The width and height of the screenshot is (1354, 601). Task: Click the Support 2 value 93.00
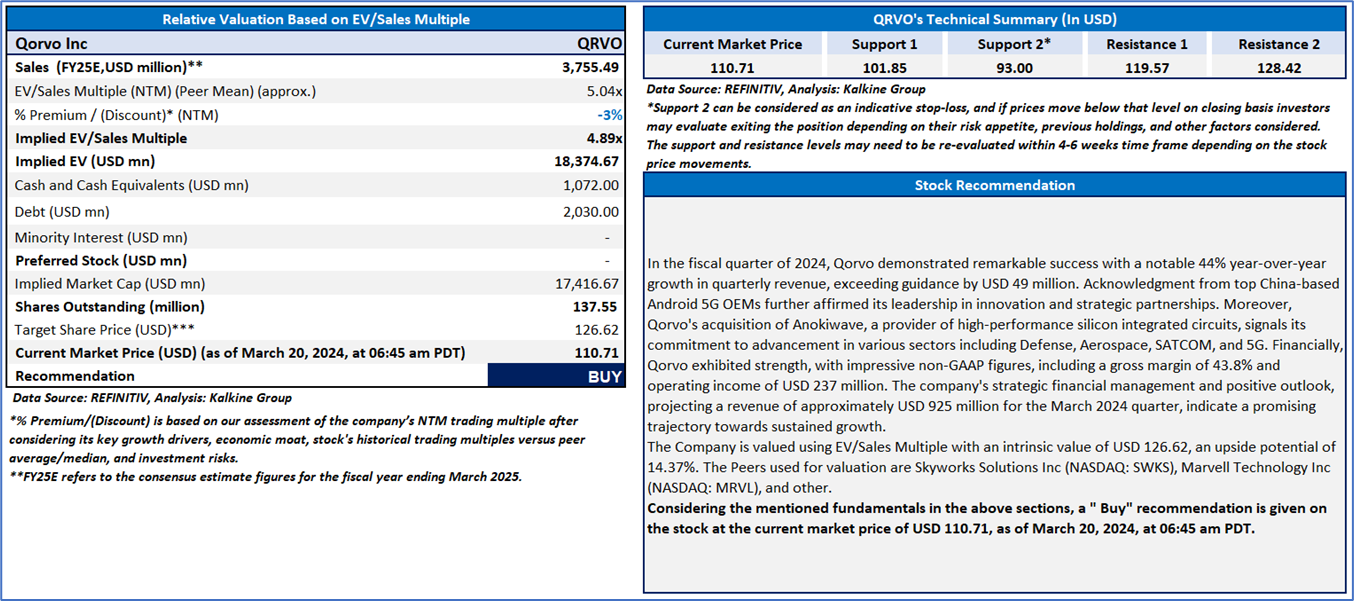1014,68
